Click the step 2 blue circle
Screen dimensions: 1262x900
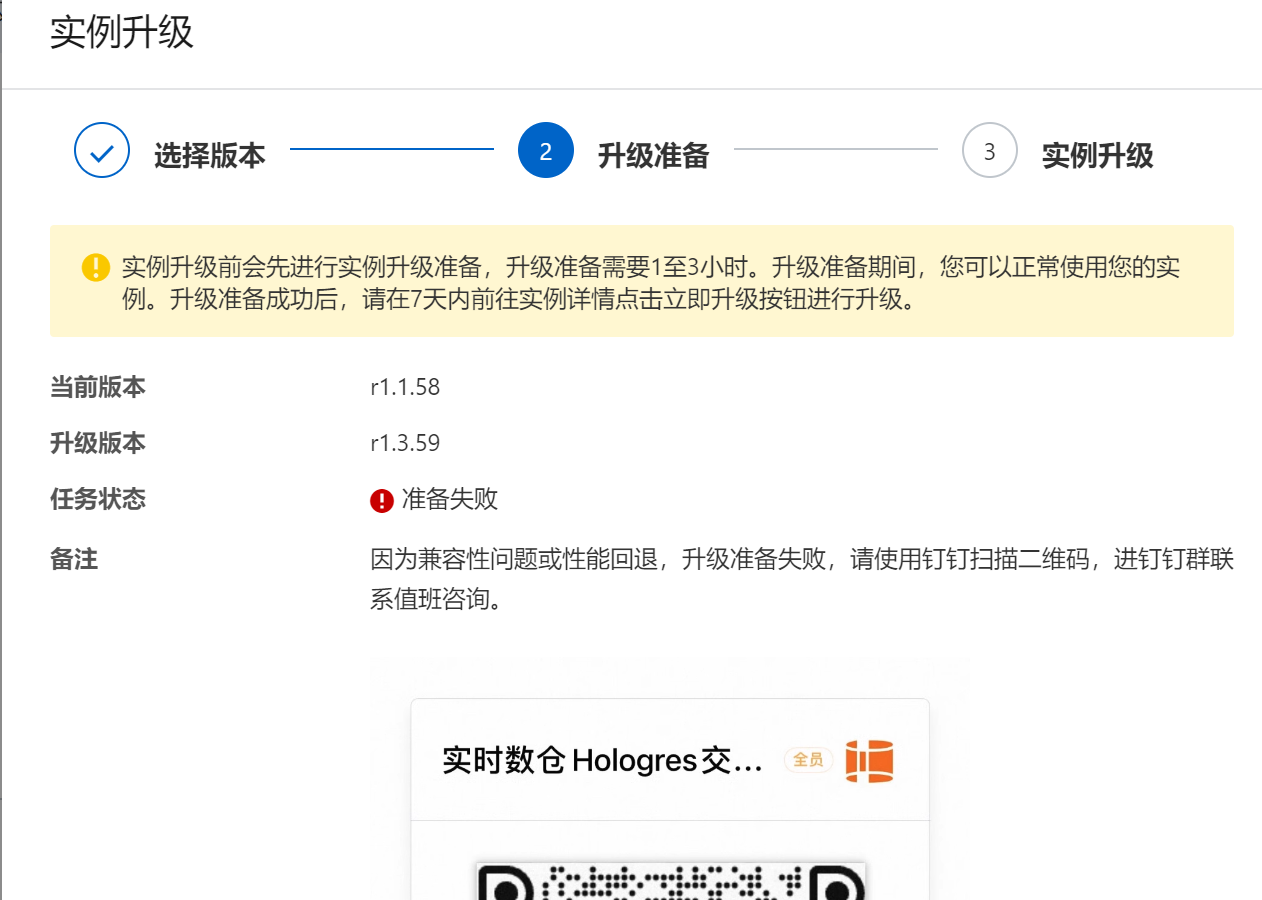click(546, 151)
